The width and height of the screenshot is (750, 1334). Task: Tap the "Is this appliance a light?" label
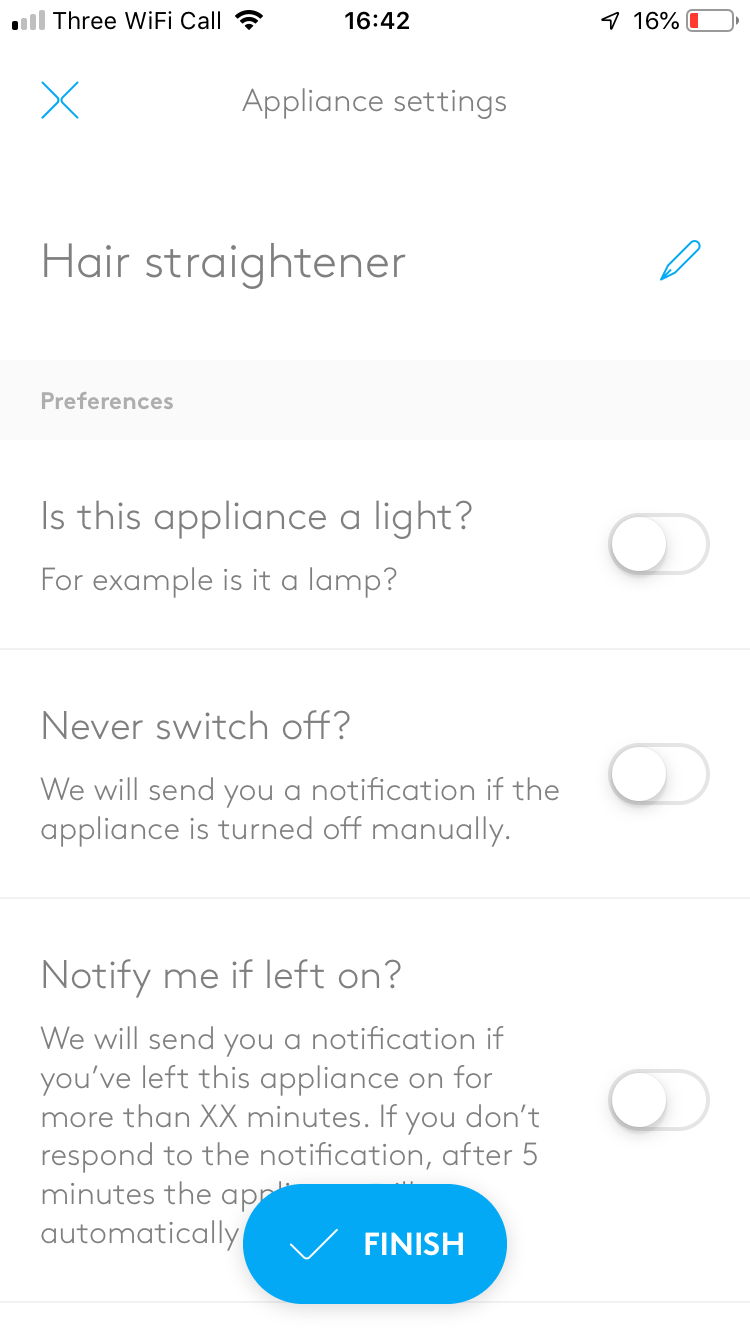pos(256,517)
